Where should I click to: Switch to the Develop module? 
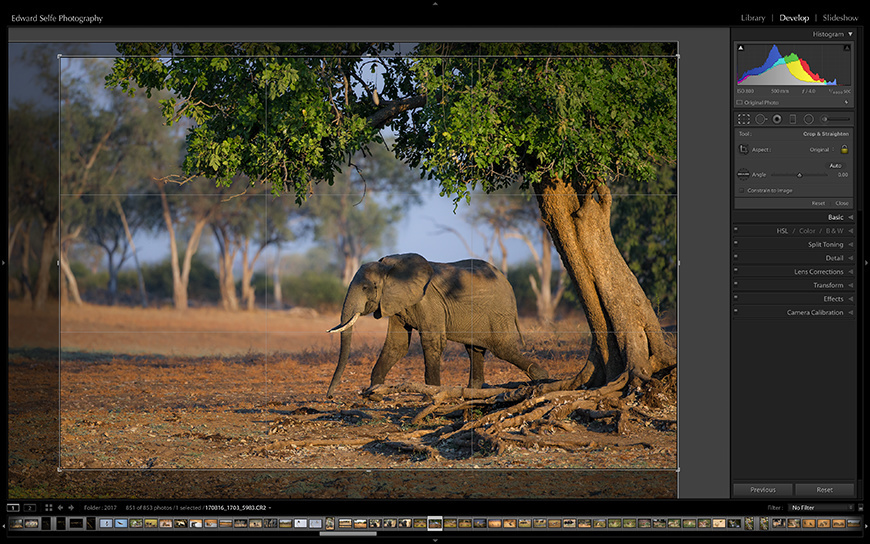(794, 18)
